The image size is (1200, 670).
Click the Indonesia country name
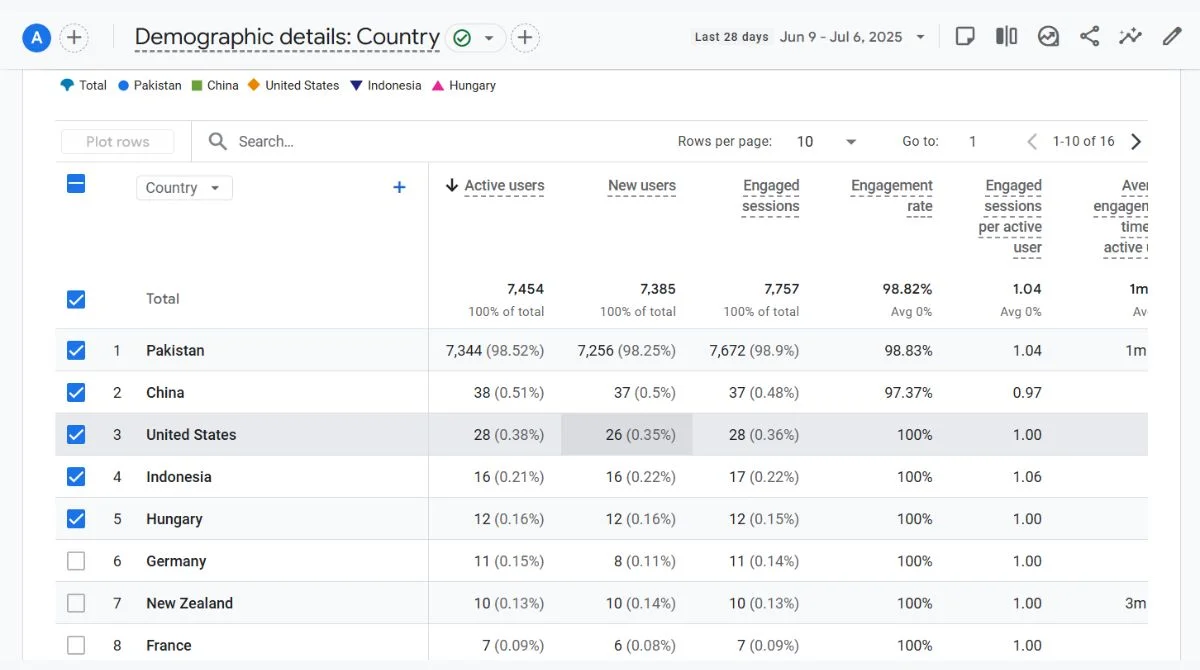click(179, 477)
